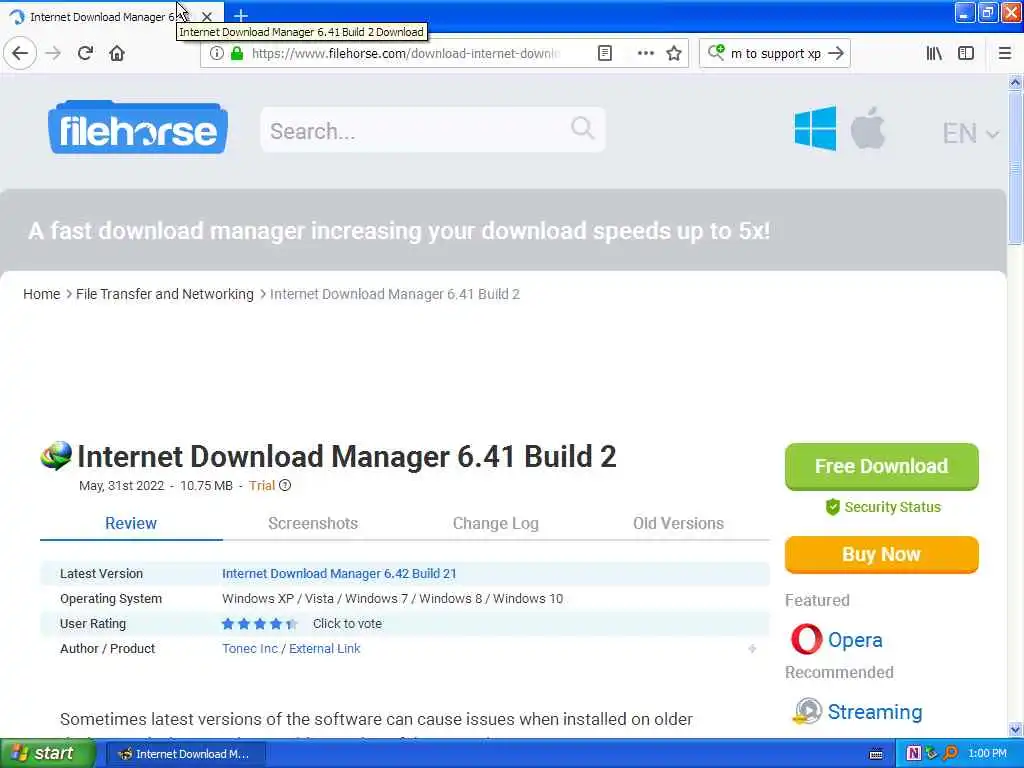Click the OneNote tray icon
The image size is (1024, 768).
click(914, 754)
